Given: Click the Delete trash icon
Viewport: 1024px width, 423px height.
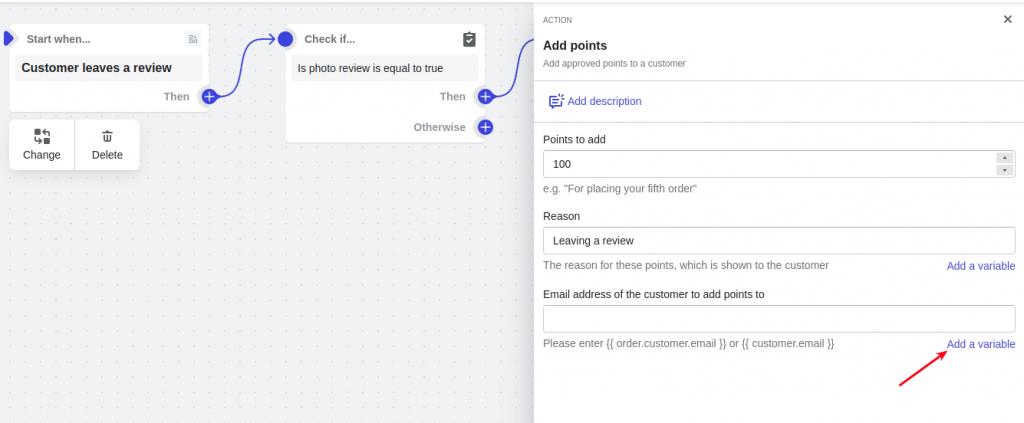Looking at the screenshot, I should click(x=107, y=136).
